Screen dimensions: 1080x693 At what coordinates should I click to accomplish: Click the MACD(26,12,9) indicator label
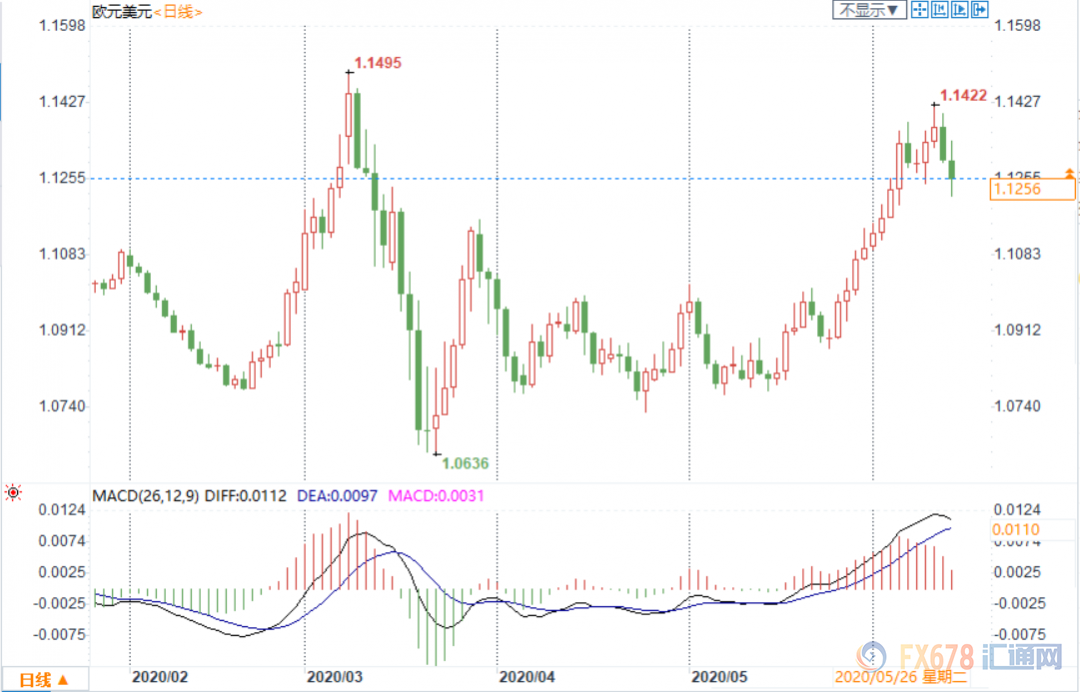[x=145, y=496]
